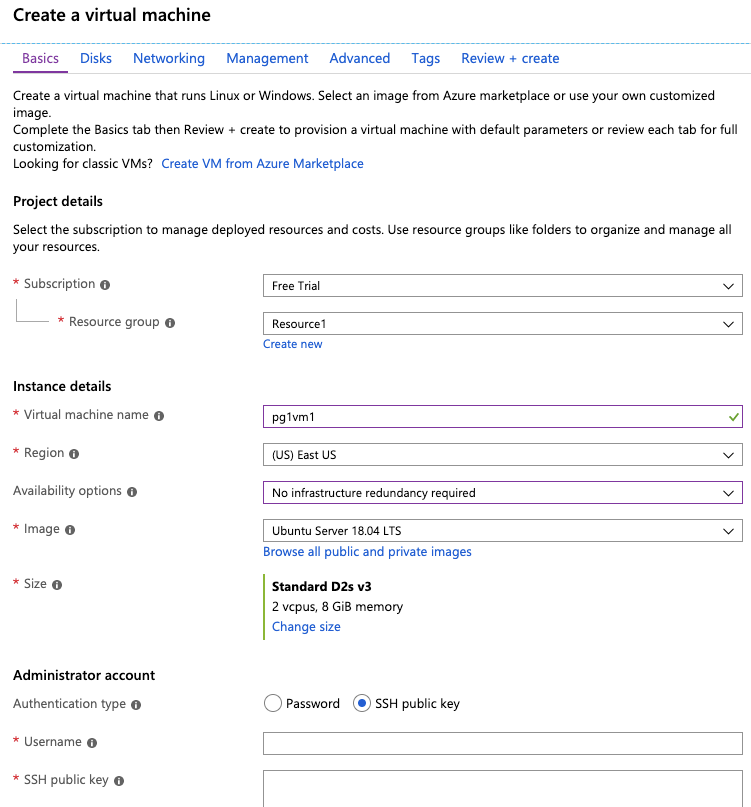
Task: Open the Region (US) East US dropdown
Action: click(x=502, y=454)
